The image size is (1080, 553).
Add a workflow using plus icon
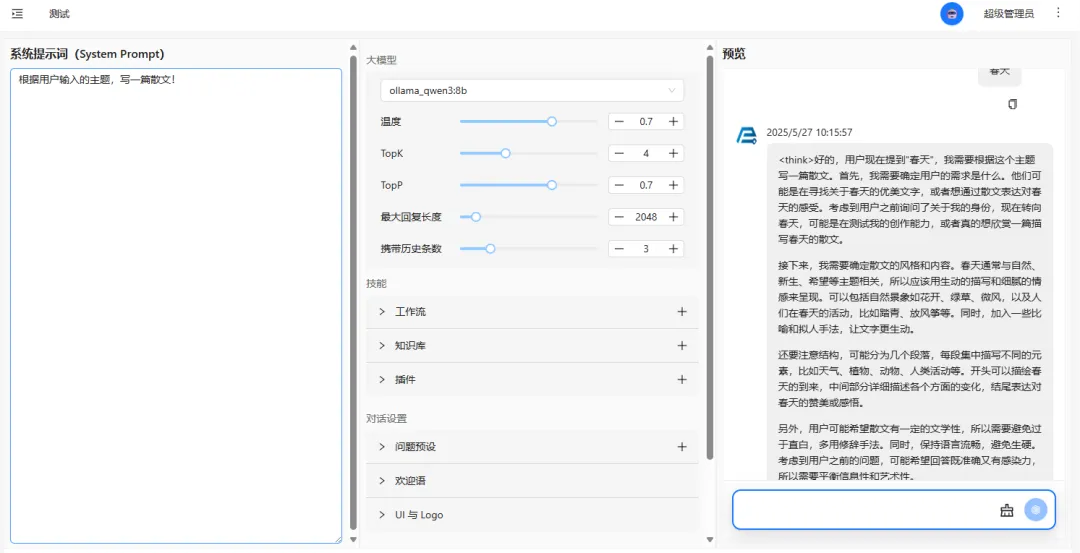[x=682, y=312]
